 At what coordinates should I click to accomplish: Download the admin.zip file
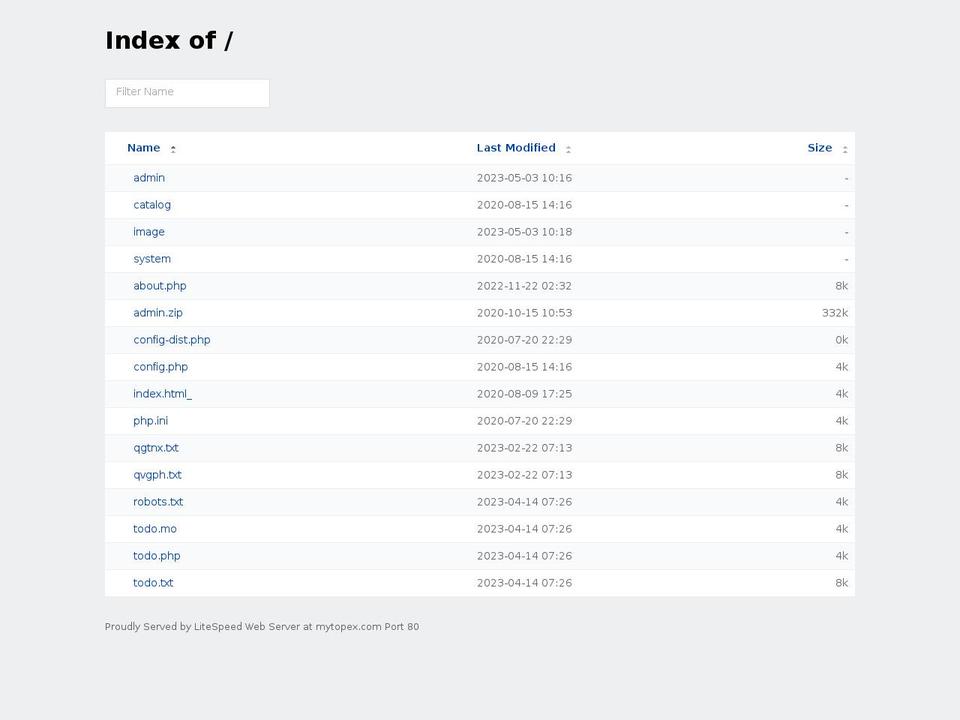[158, 312]
